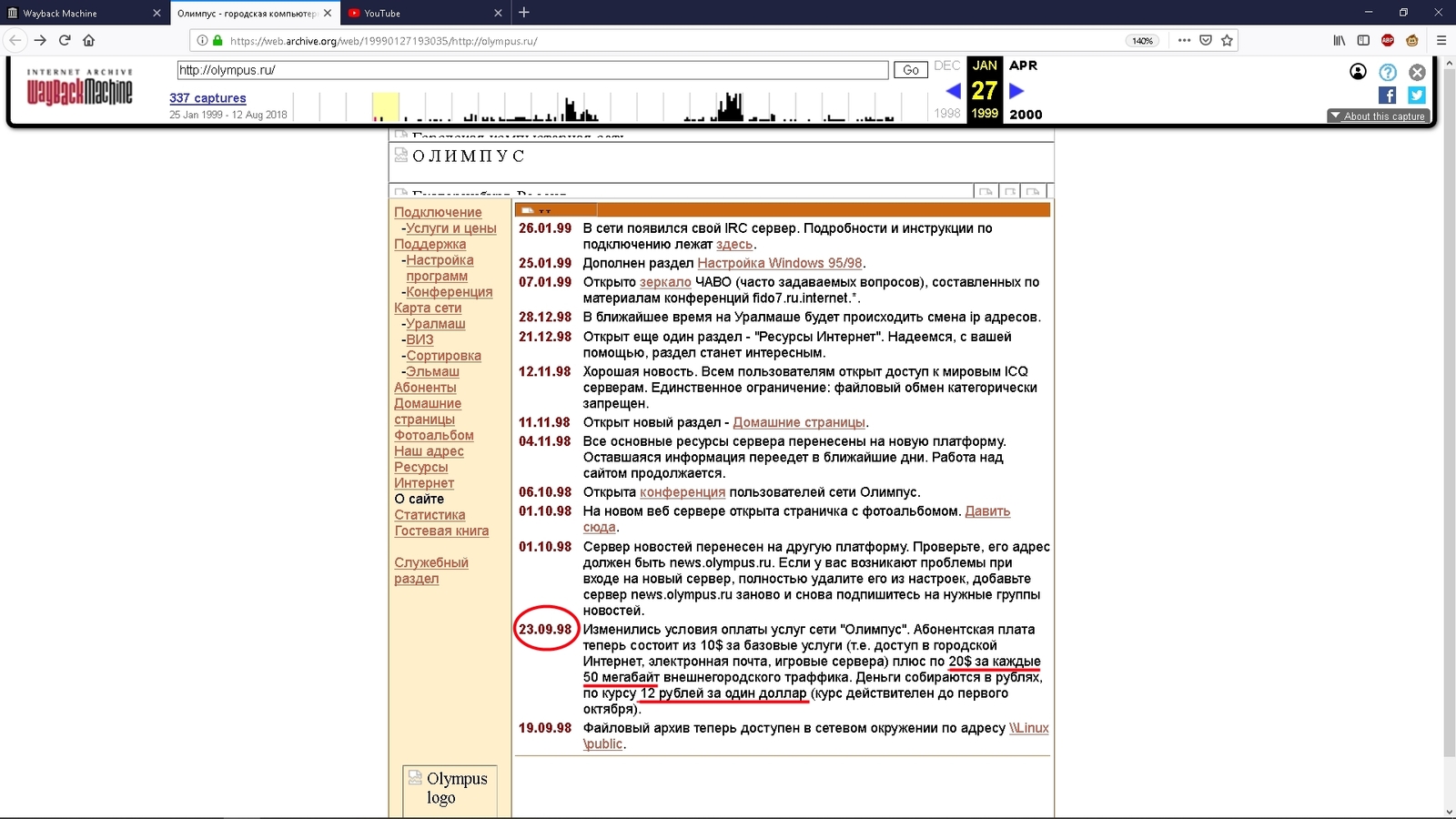
Task: Expand About this capture dropdown
Action: [x=1379, y=116]
